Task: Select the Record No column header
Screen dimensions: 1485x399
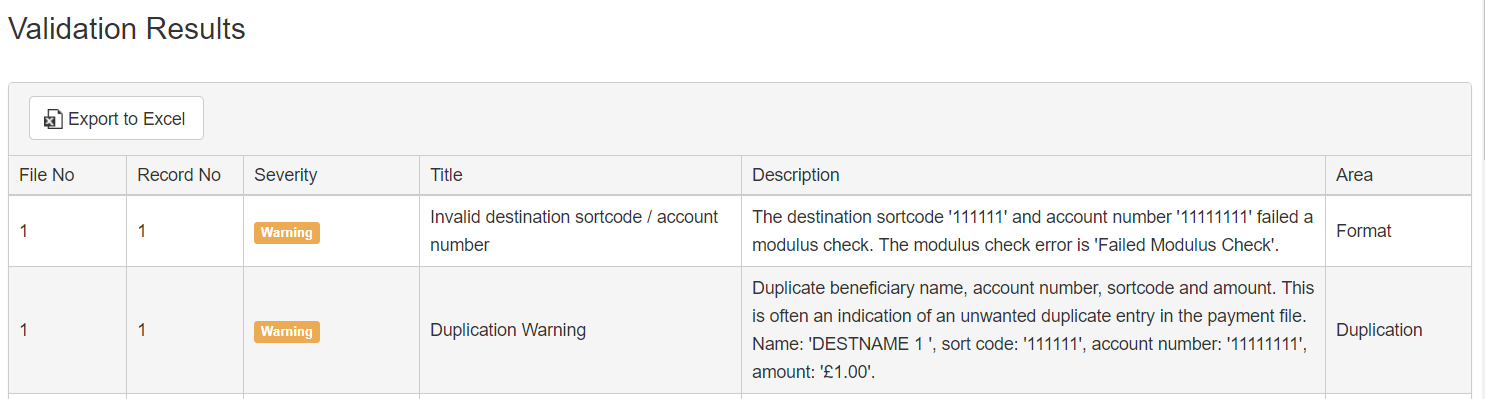Action: coord(179,175)
